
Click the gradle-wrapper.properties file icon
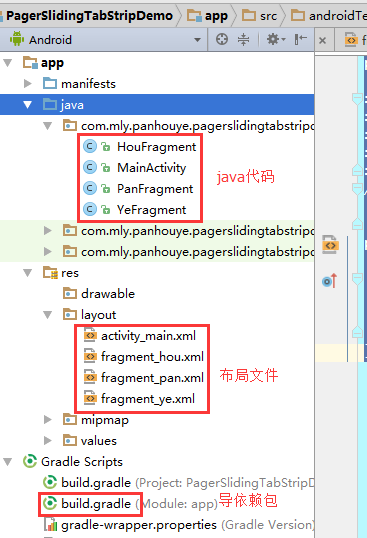click(x=50, y=524)
